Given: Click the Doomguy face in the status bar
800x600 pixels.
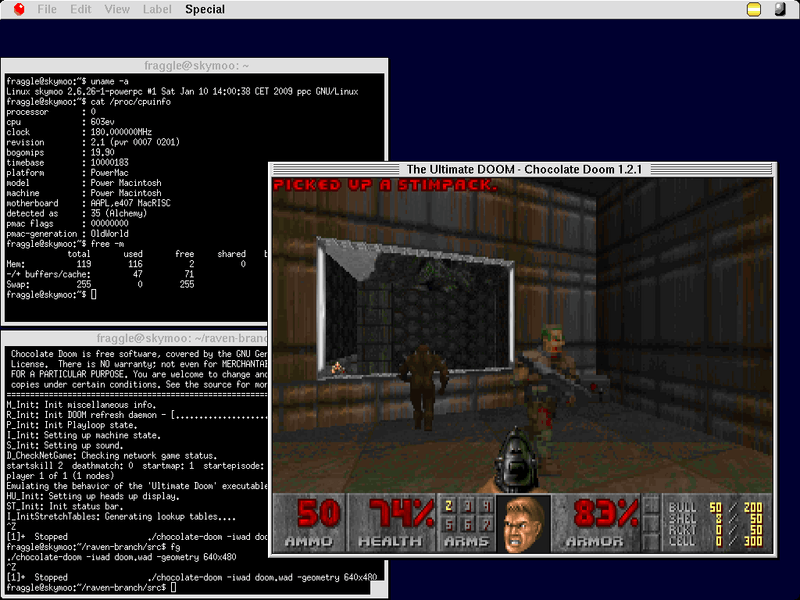Looking at the screenshot, I should [x=523, y=523].
